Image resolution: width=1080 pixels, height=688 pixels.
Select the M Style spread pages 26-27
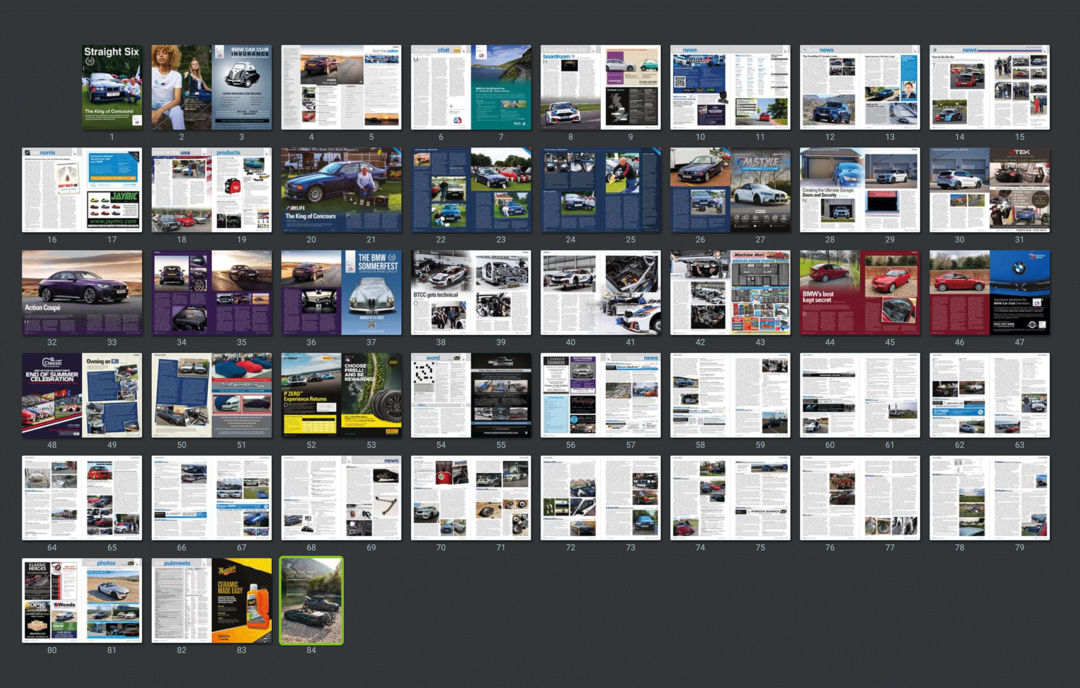tap(730, 190)
